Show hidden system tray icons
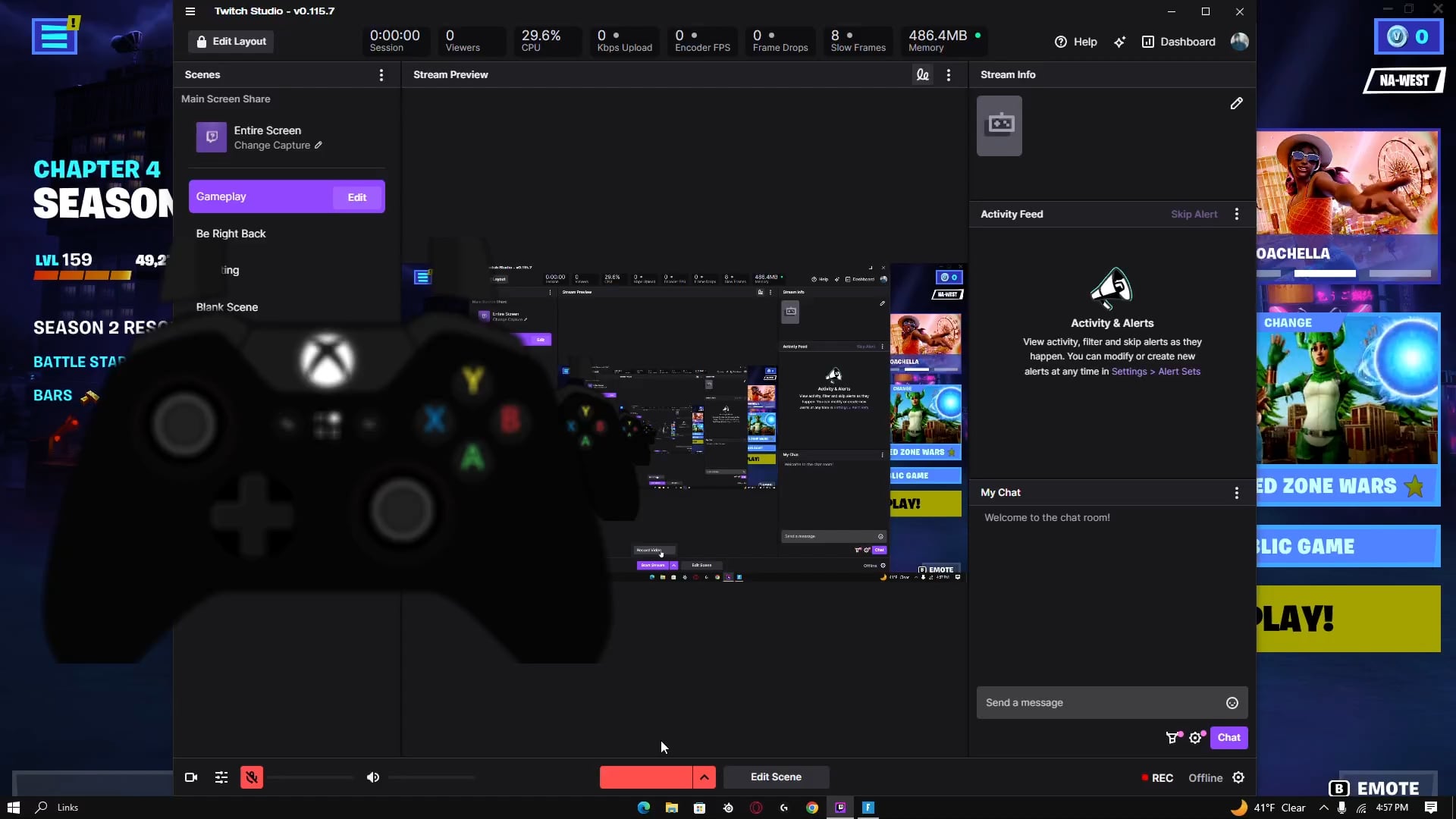The width and height of the screenshot is (1456, 819). (x=1324, y=808)
